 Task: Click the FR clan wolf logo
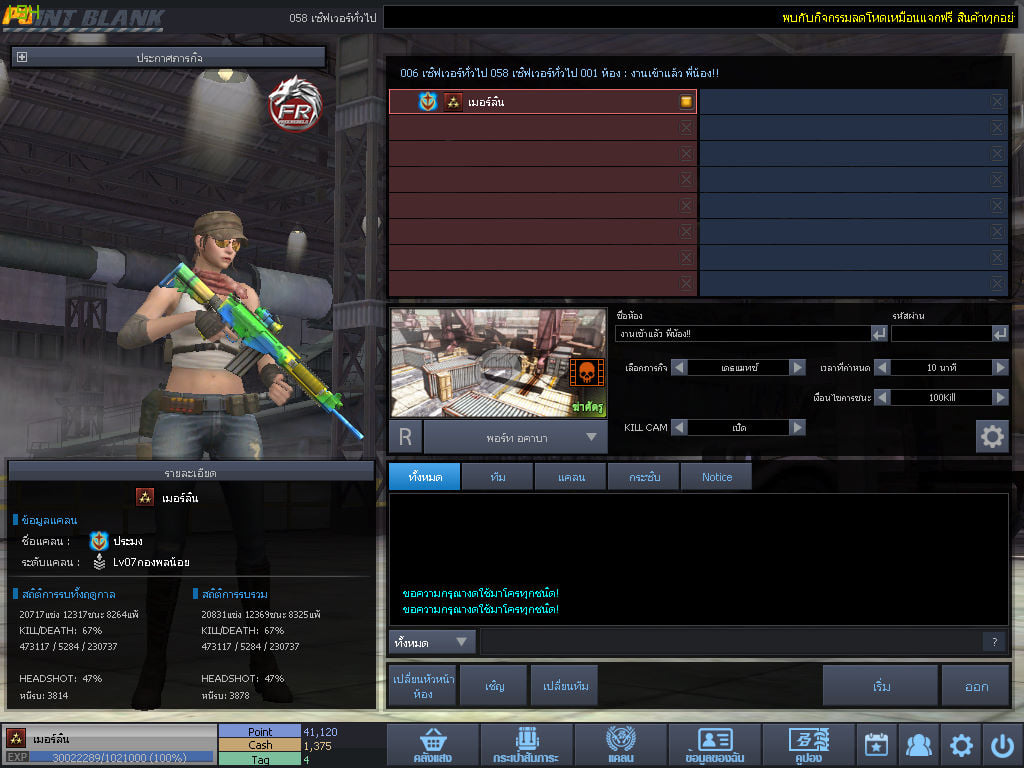coord(295,104)
